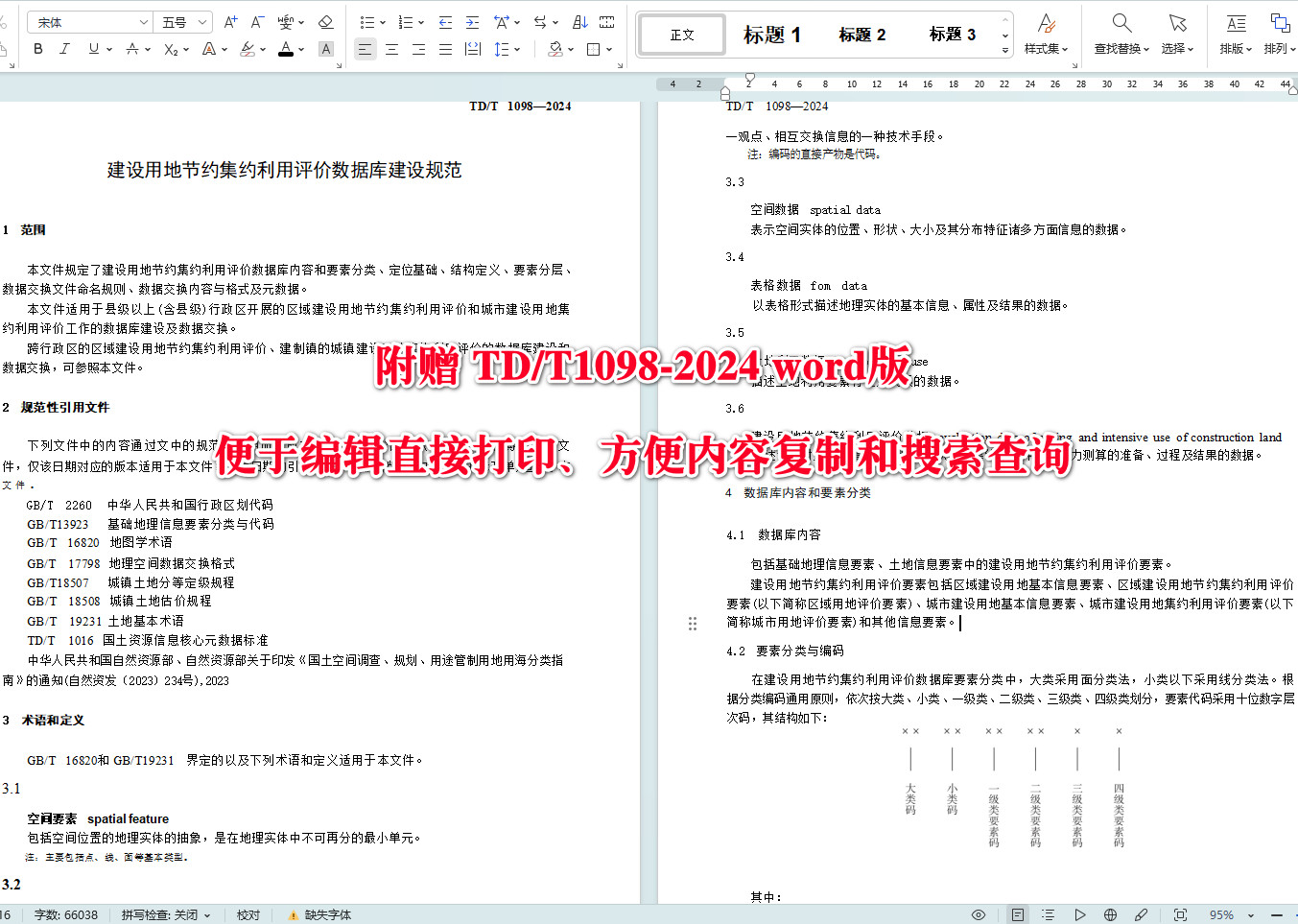Justify the paragraph text

point(446,49)
